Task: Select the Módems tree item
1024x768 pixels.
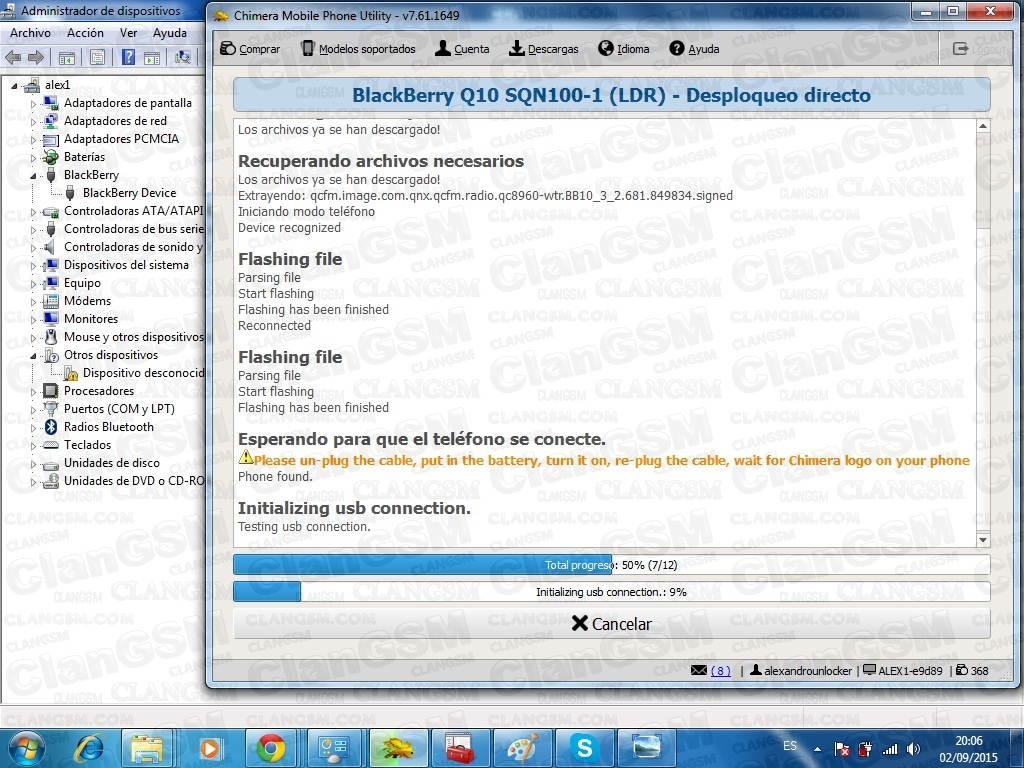Action: [x=88, y=301]
